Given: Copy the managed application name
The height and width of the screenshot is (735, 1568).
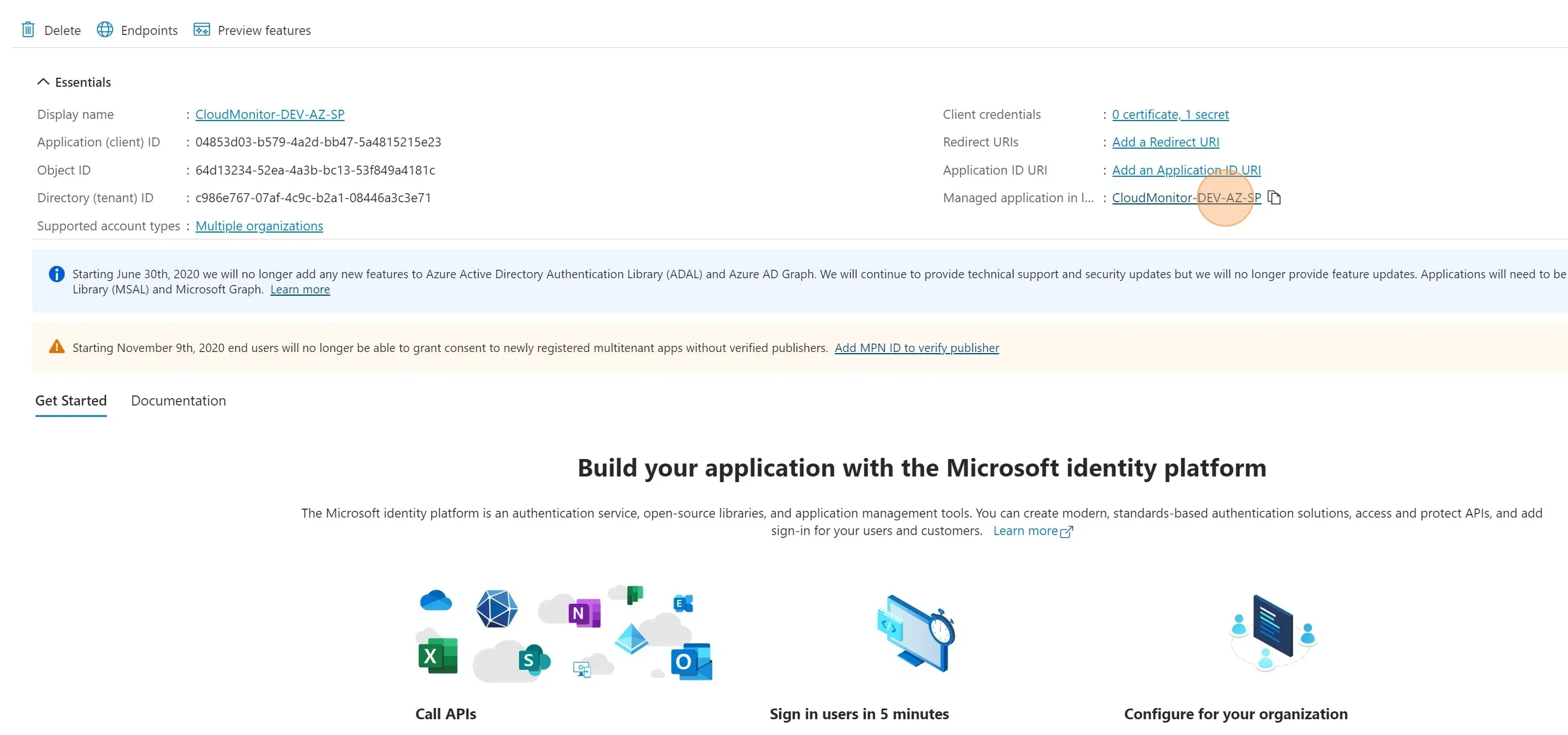Looking at the screenshot, I should pos(1274,197).
